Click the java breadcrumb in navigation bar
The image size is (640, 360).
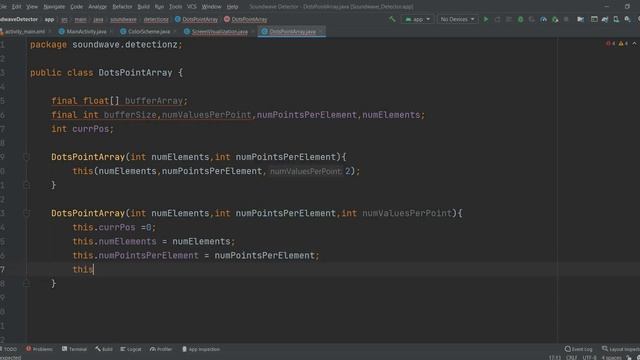pyautogui.click(x=98, y=19)
